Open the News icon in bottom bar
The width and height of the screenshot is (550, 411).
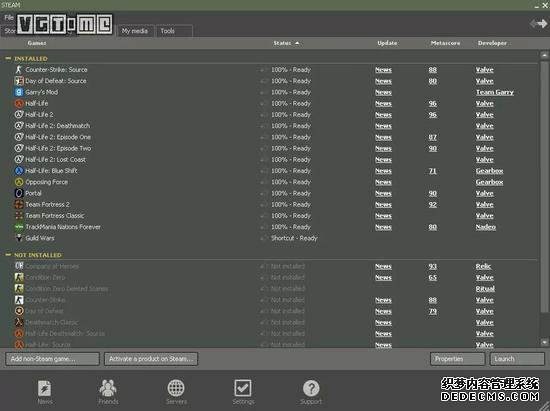[x=45, y=389]
